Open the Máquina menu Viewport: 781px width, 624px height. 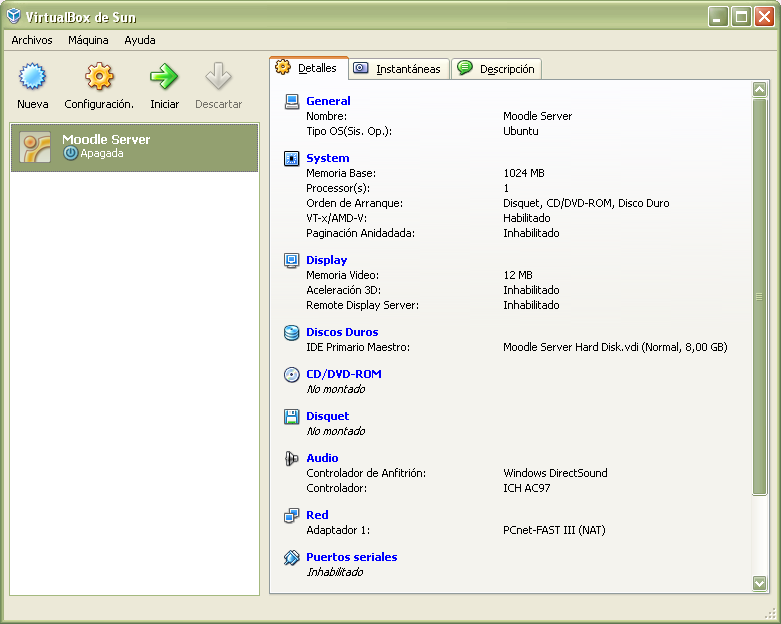88,40
